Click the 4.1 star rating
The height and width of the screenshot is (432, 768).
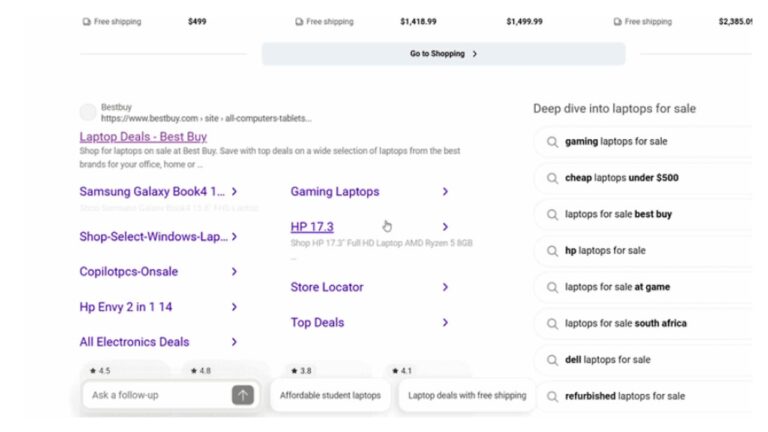[402, 371]
